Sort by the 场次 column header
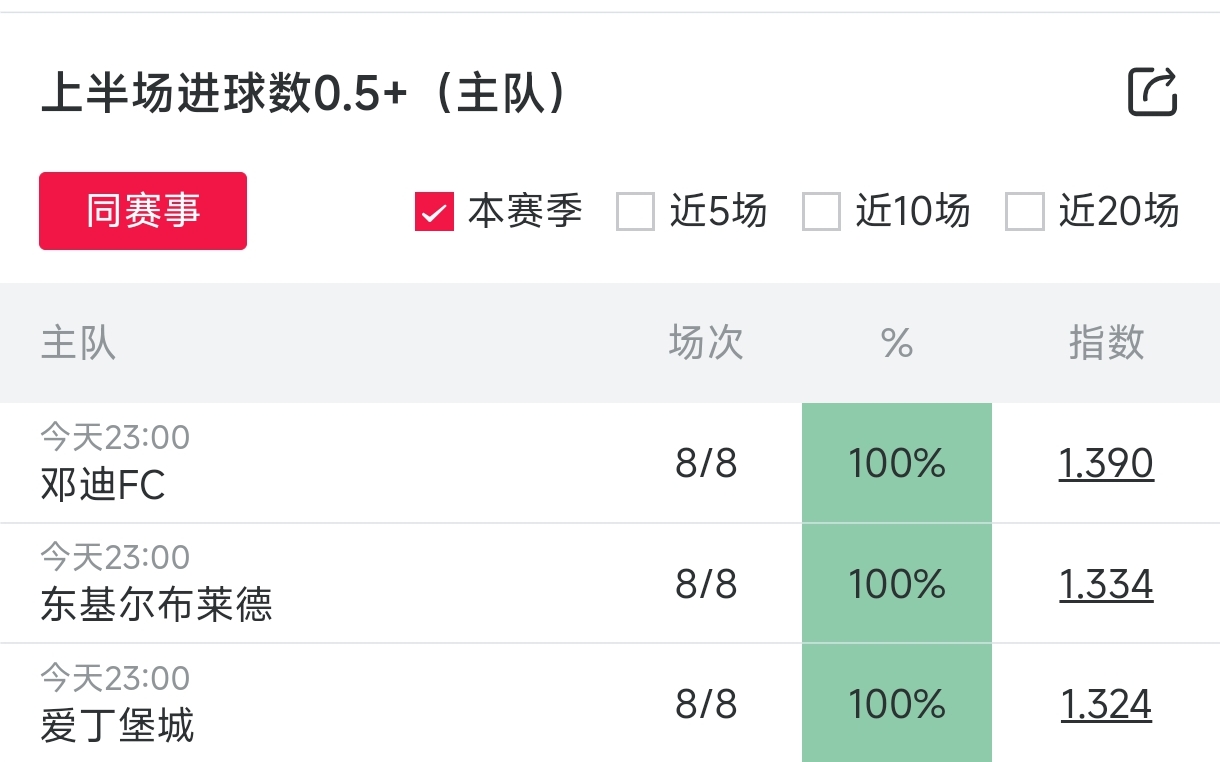The image size is (1220, 762). pos(706,343)
